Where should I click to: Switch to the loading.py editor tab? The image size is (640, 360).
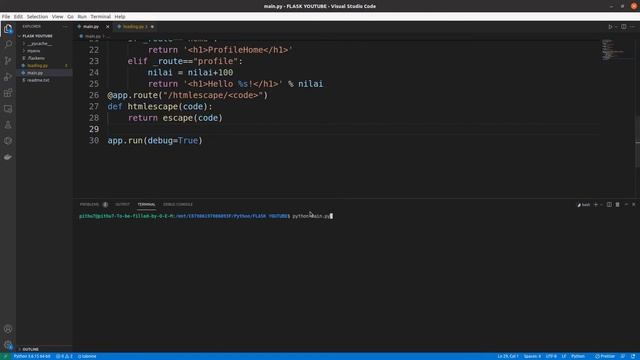(x=135, y=27)
